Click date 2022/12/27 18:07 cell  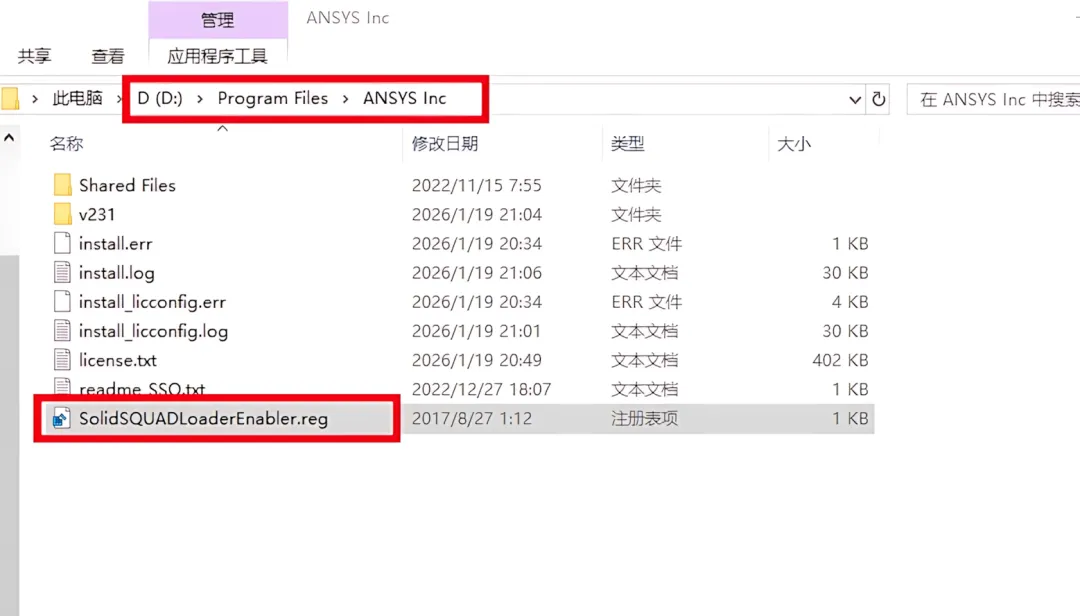pos(481,389)
